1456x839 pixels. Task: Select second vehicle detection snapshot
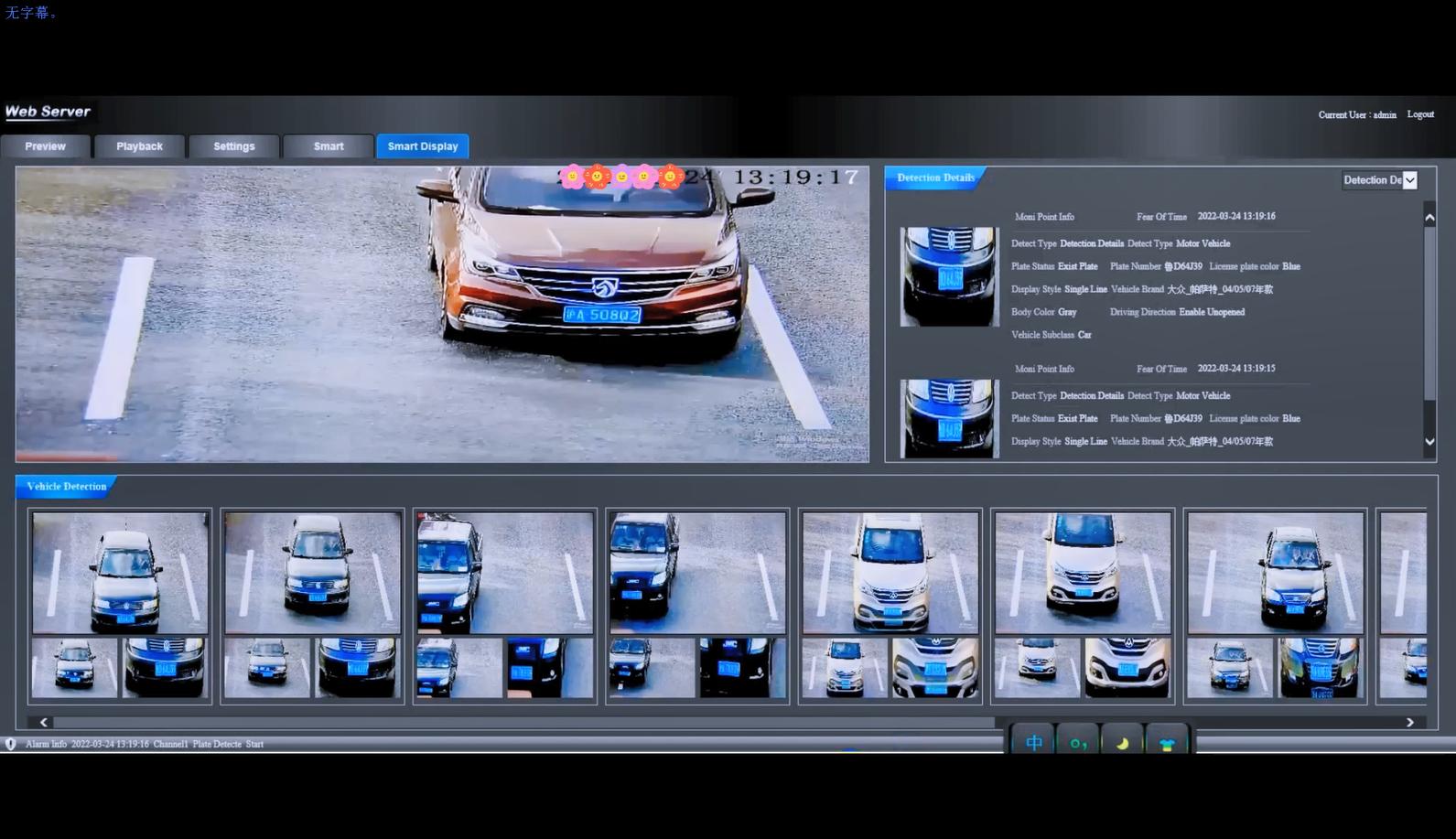312,573
